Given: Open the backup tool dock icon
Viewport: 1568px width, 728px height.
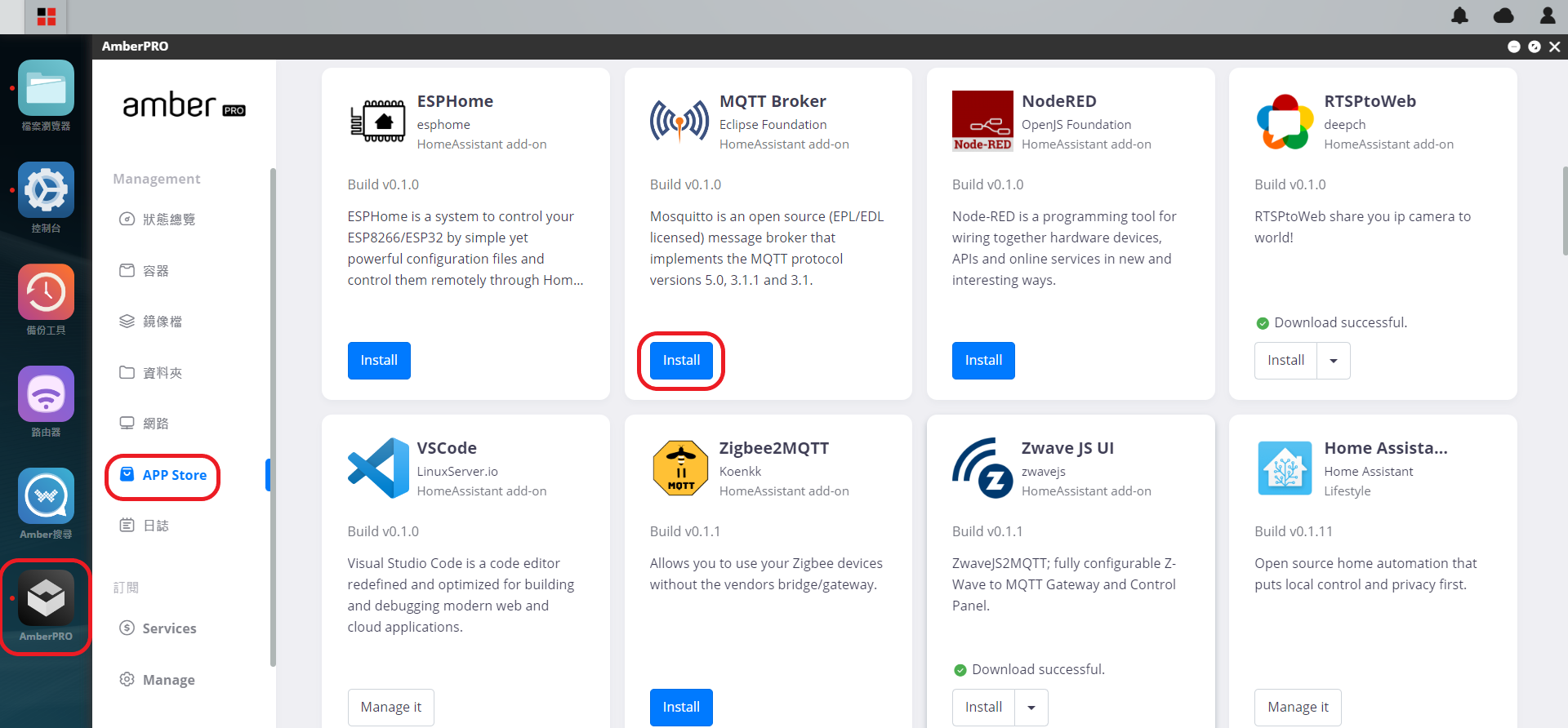Looking at the screenshot, I should click(46, 292).
